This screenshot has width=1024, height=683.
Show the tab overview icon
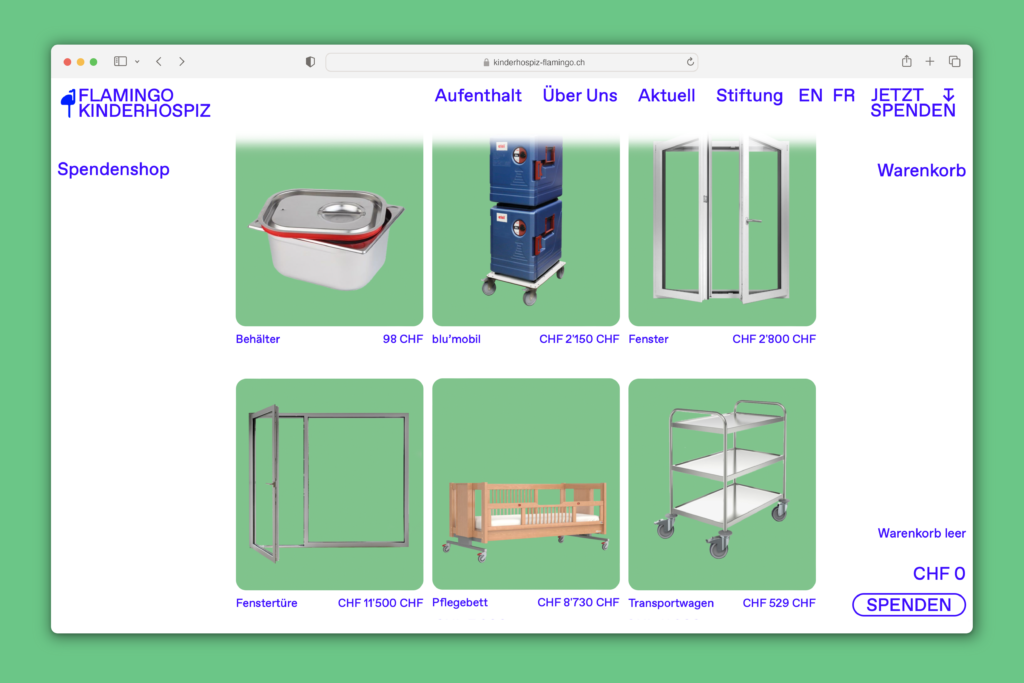click(x=954, y=62)
